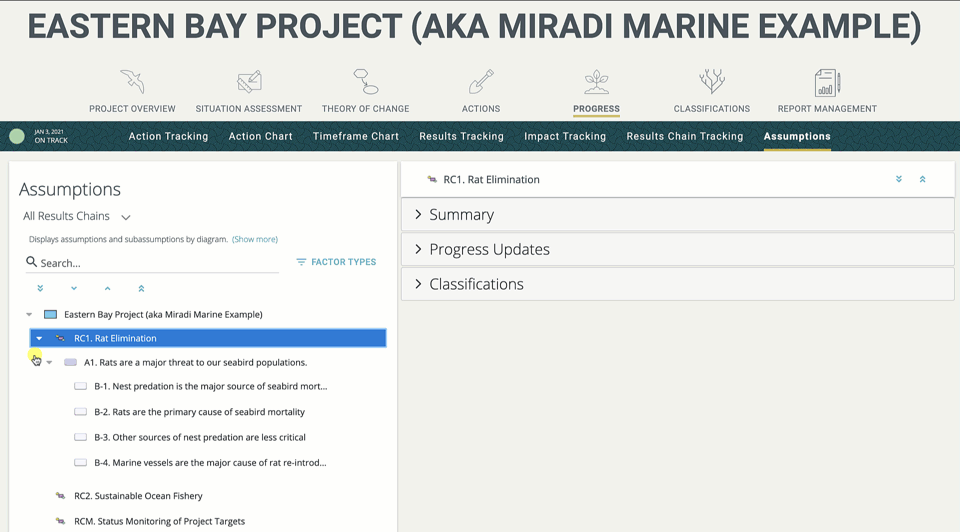
Task: Expand the Classifications section
Action: click(x=678, y=284)
